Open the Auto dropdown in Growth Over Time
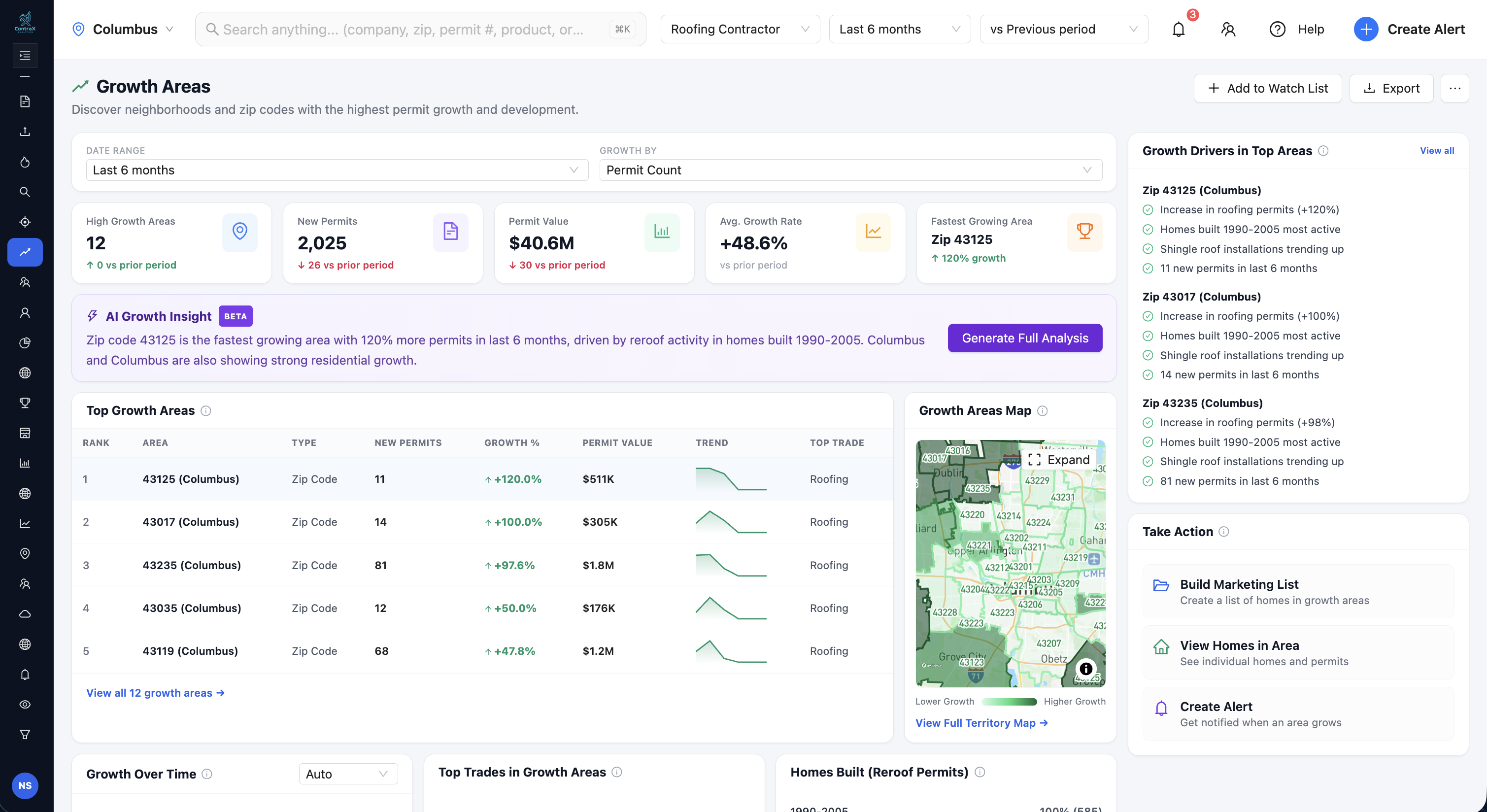 click(x=348, y=774)
